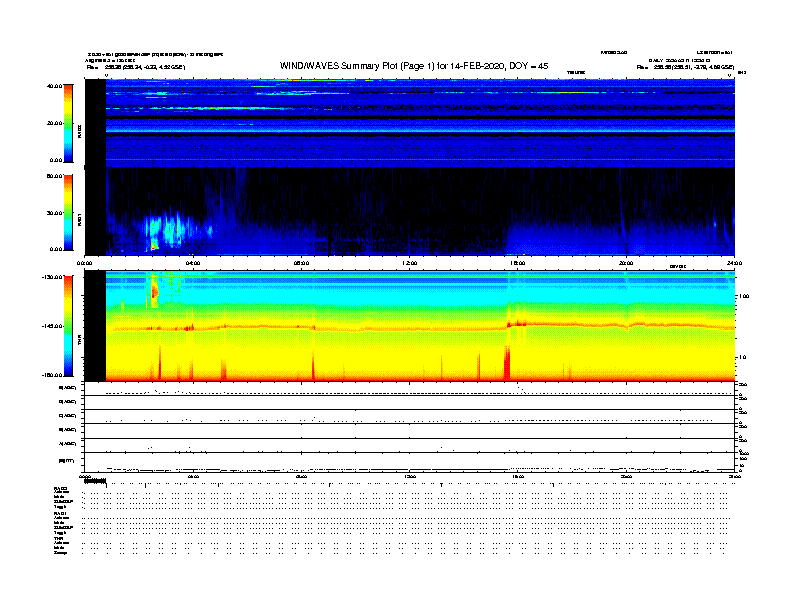Click the 10 frequency label beside the TNR panel

(742, 357)
